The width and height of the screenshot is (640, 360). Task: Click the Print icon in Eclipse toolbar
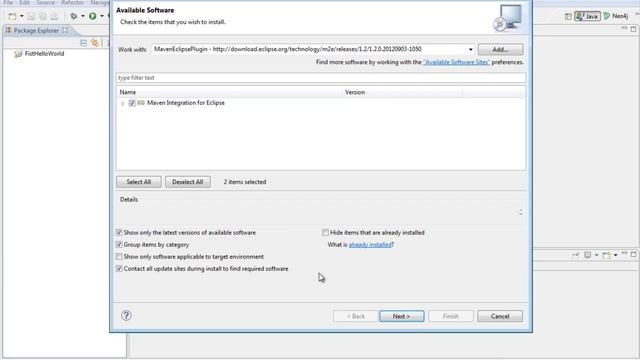coord(54,16)
